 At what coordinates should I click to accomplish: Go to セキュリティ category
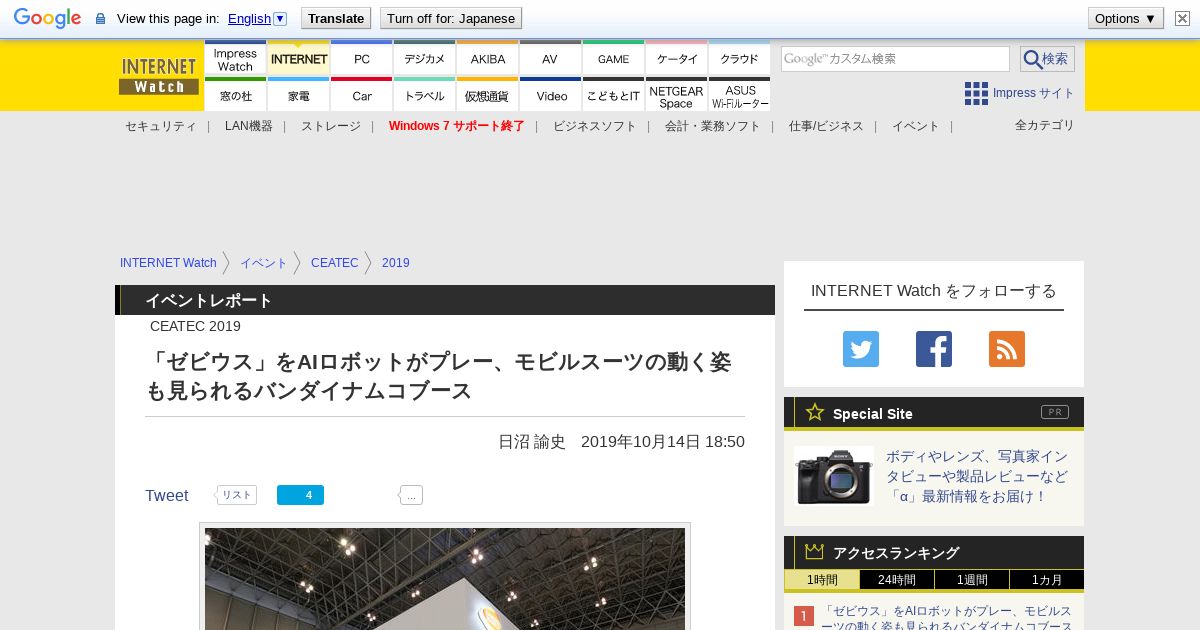tap(160, 126)
